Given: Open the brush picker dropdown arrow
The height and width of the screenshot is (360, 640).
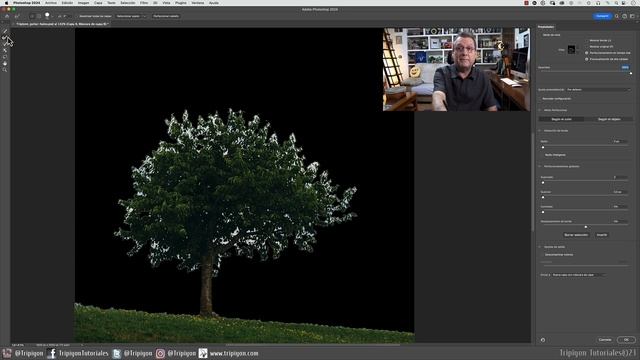Looking at the screenshot, I should [x=53, y=17].
